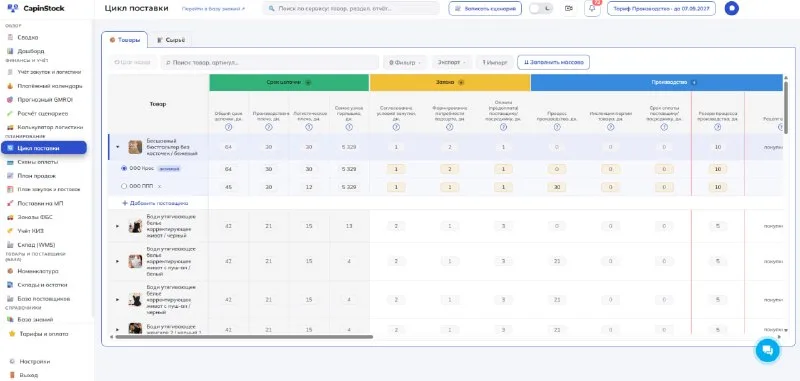Go to Цикл поставки menu item
The width and height of the screenshot is (800, 381).
click(44, 148)
